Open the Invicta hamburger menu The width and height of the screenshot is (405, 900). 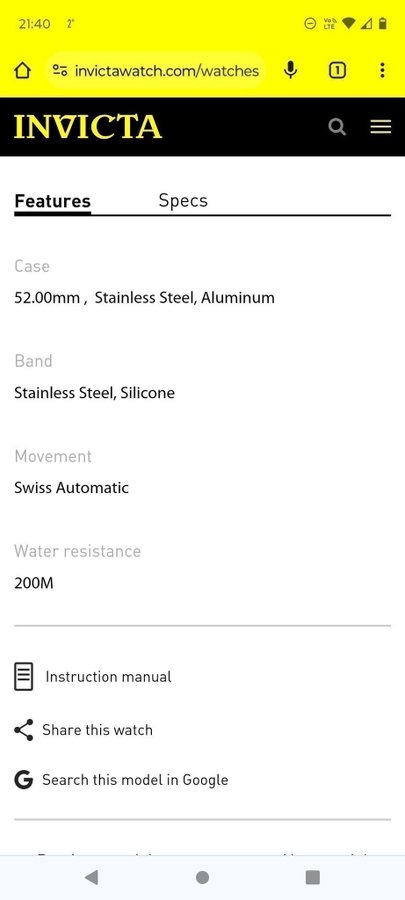[x=380, y=127]
